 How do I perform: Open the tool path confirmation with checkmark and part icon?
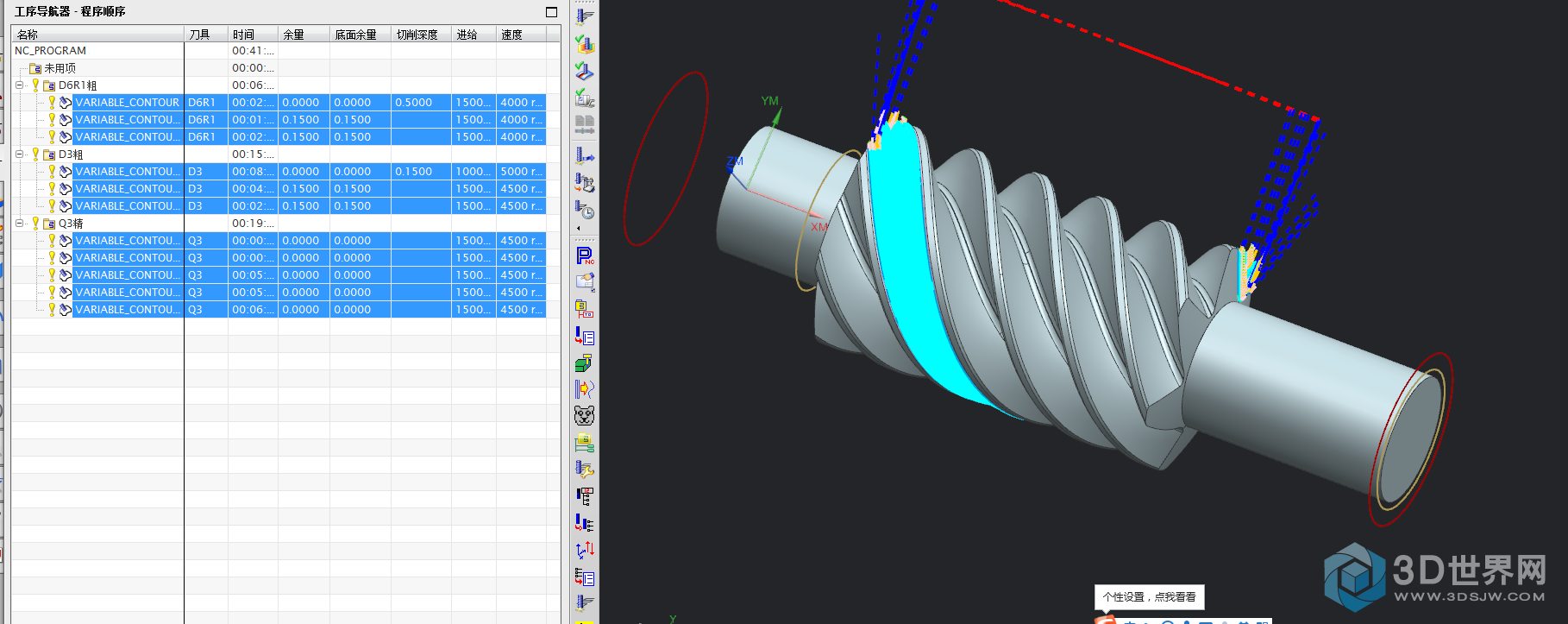tap(585, 71)
